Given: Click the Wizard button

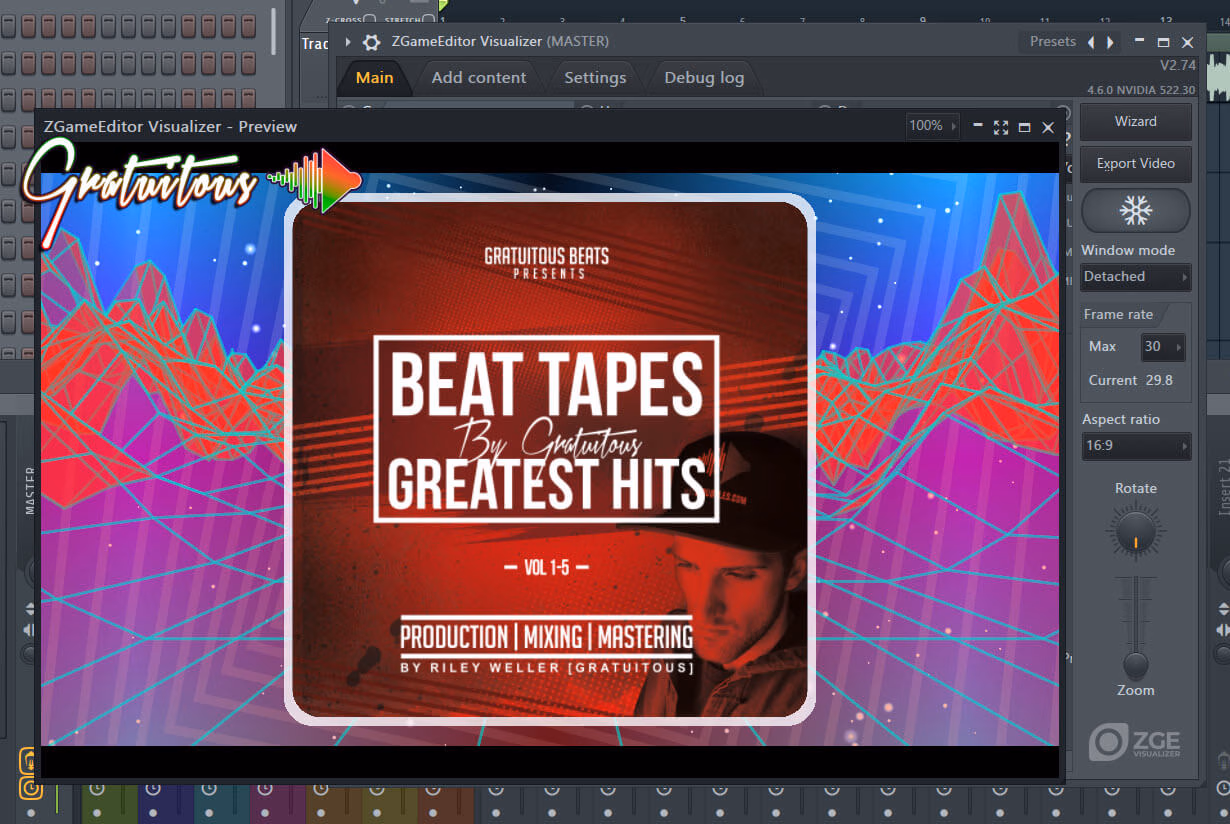Looking at the screenshot, I should click(x=1136, y=121).
